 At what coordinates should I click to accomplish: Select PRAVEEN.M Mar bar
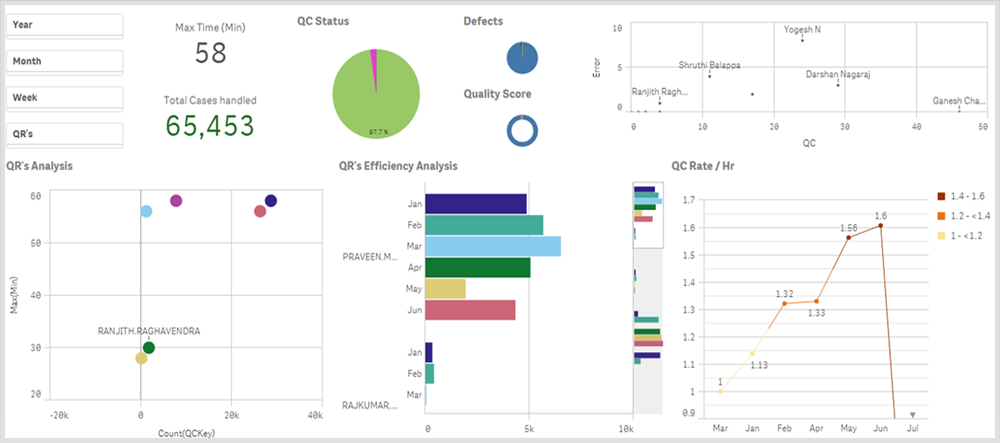[x=493, y=247]
